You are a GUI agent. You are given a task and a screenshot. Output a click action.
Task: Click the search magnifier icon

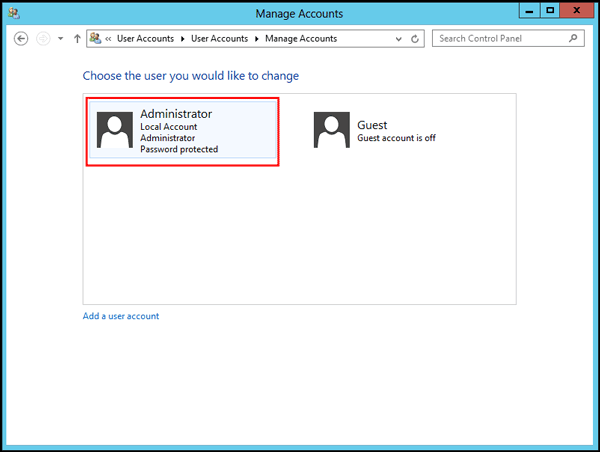(x=573, y=38)
